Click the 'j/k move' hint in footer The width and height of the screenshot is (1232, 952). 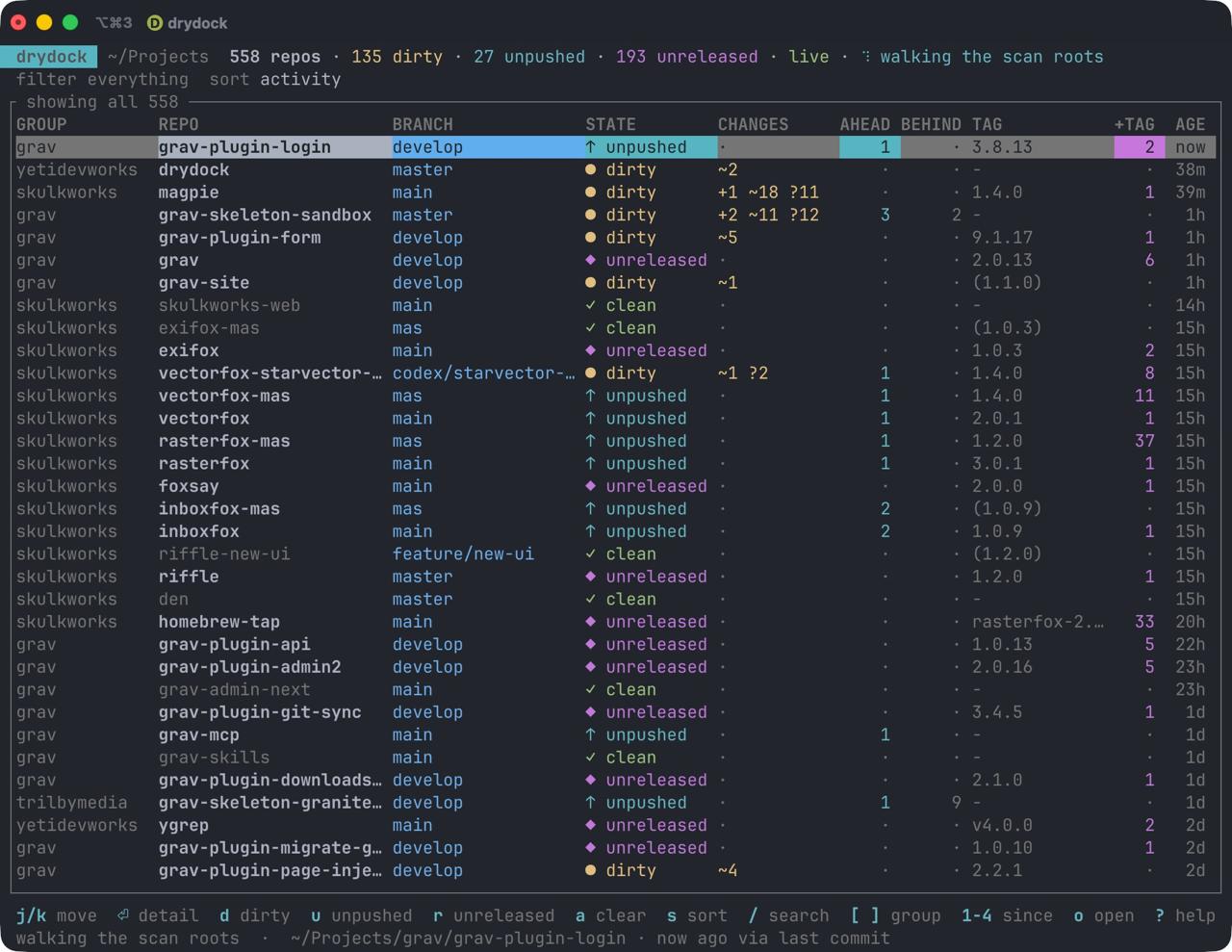pyautogui.click(x=56, y=915)
